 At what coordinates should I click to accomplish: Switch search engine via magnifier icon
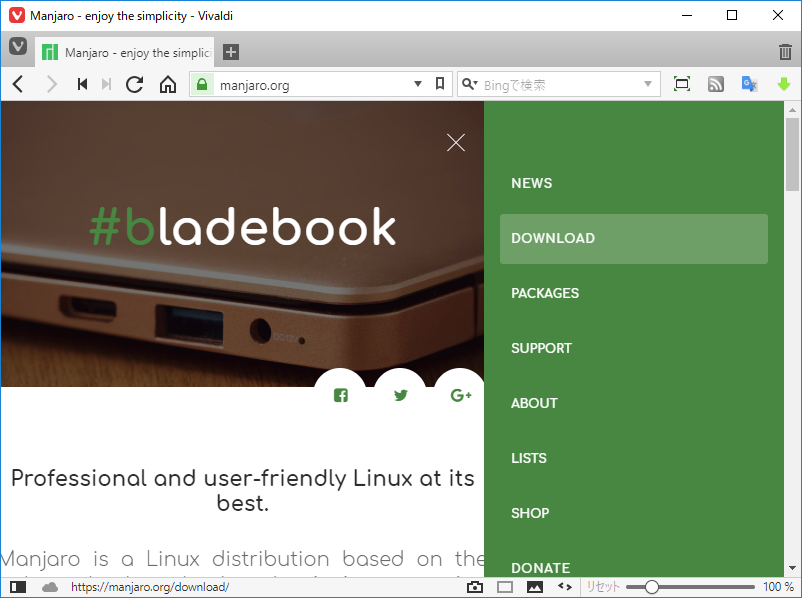click(469, 84)
